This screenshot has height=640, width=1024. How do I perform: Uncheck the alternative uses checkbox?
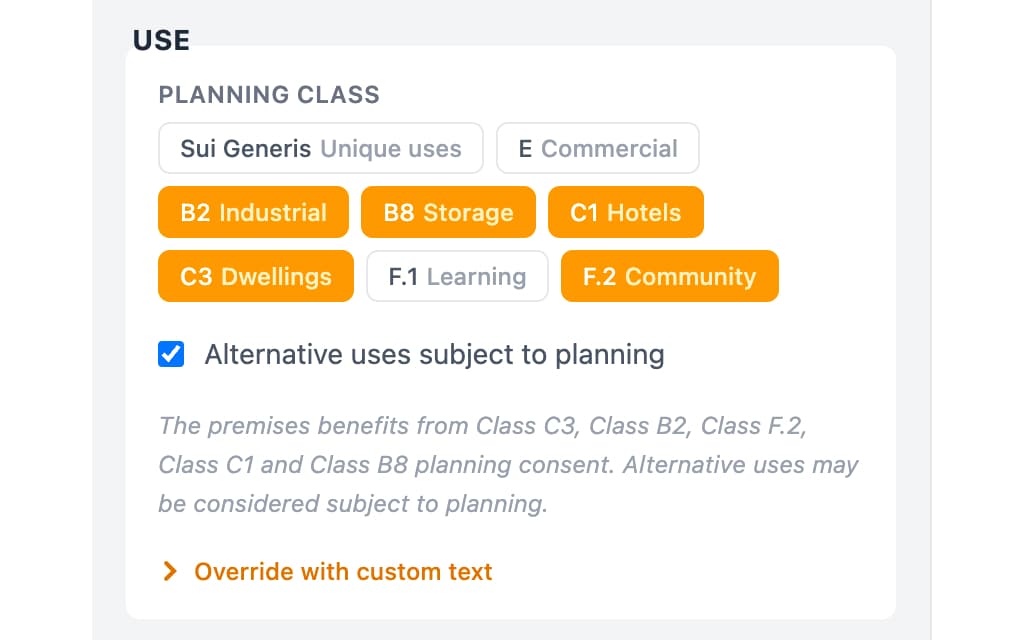171,354
